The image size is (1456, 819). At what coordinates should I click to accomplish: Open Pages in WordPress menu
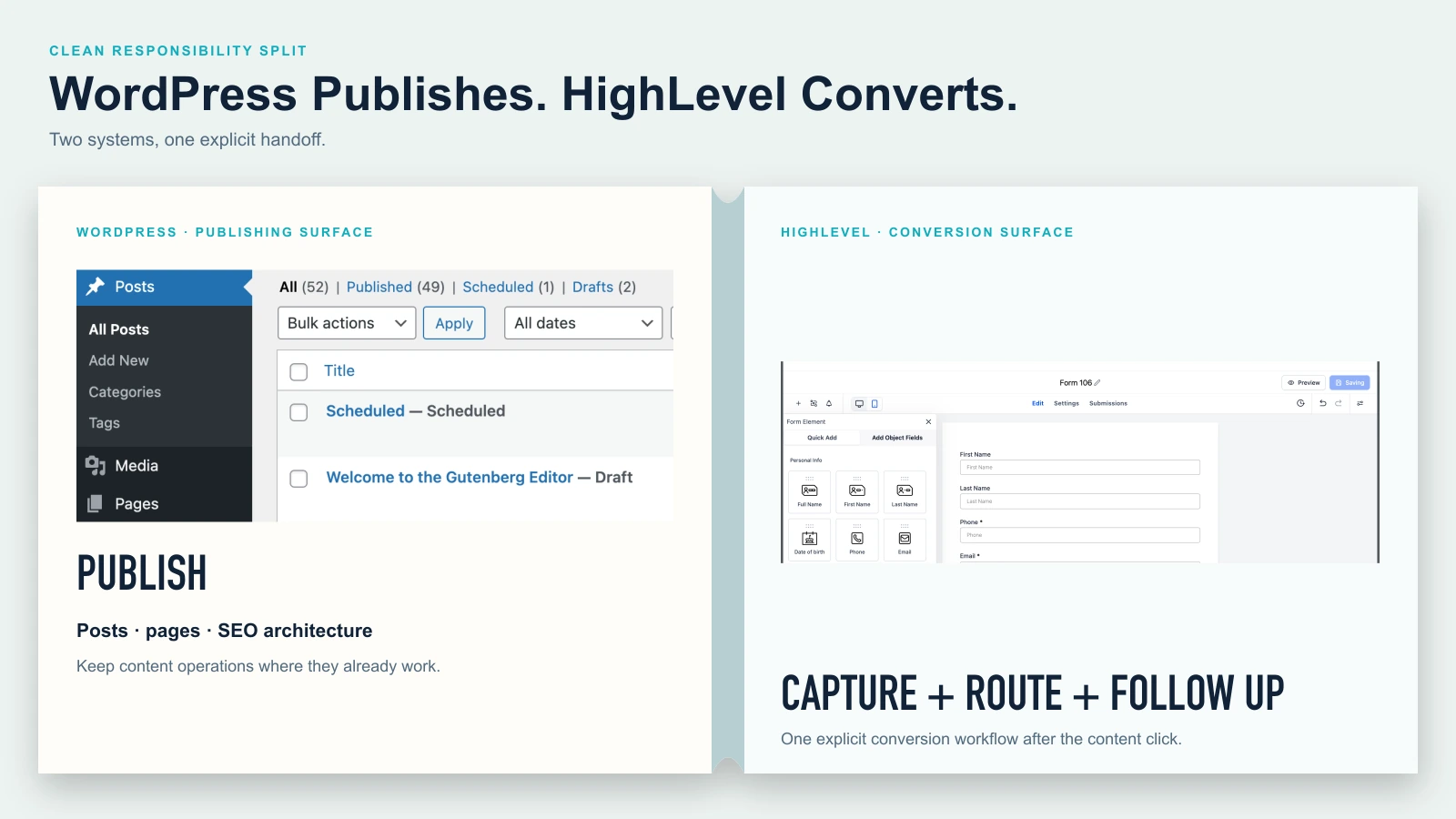click(164, 503)
